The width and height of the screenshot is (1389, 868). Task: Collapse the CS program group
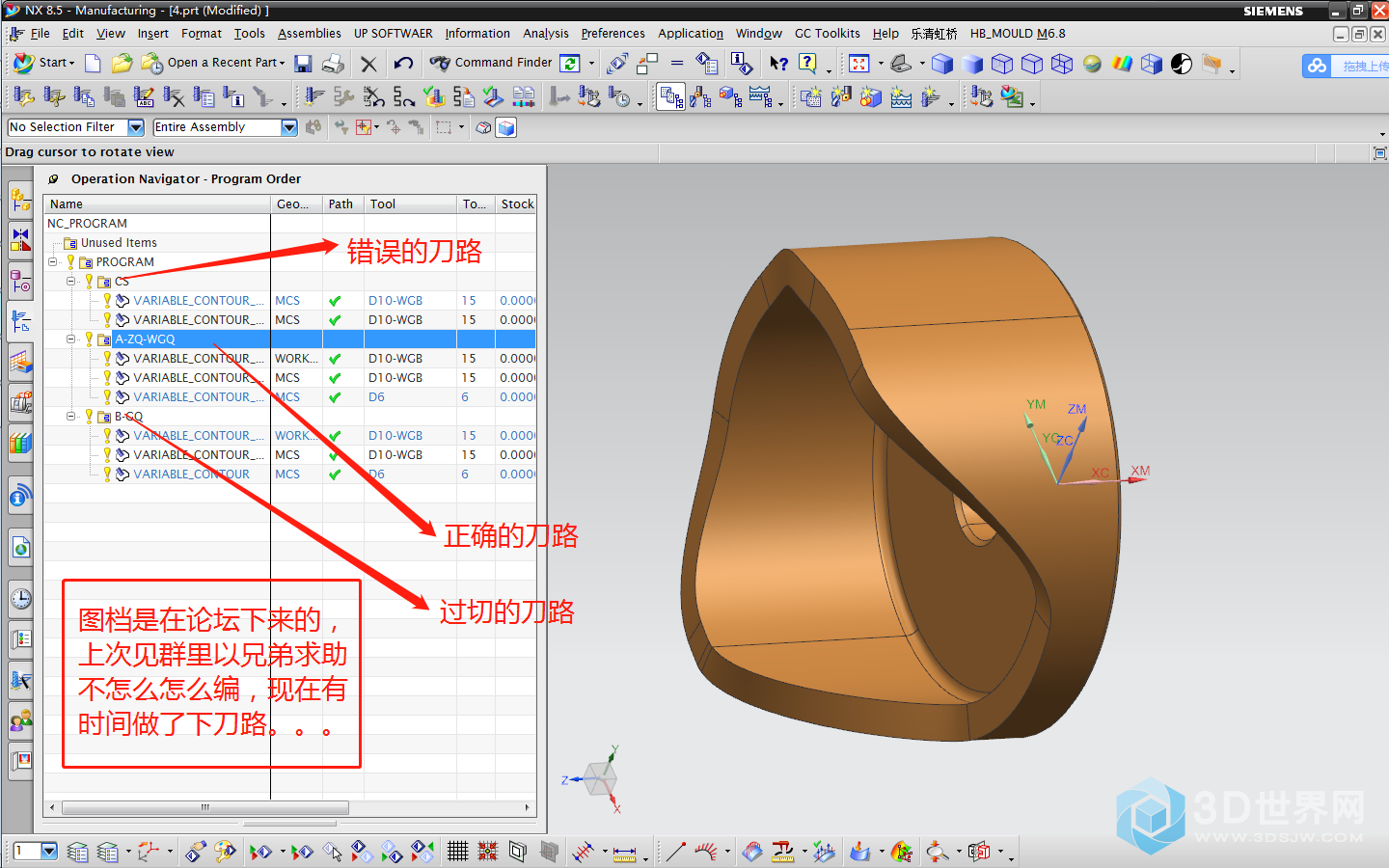tap(70, 282)
